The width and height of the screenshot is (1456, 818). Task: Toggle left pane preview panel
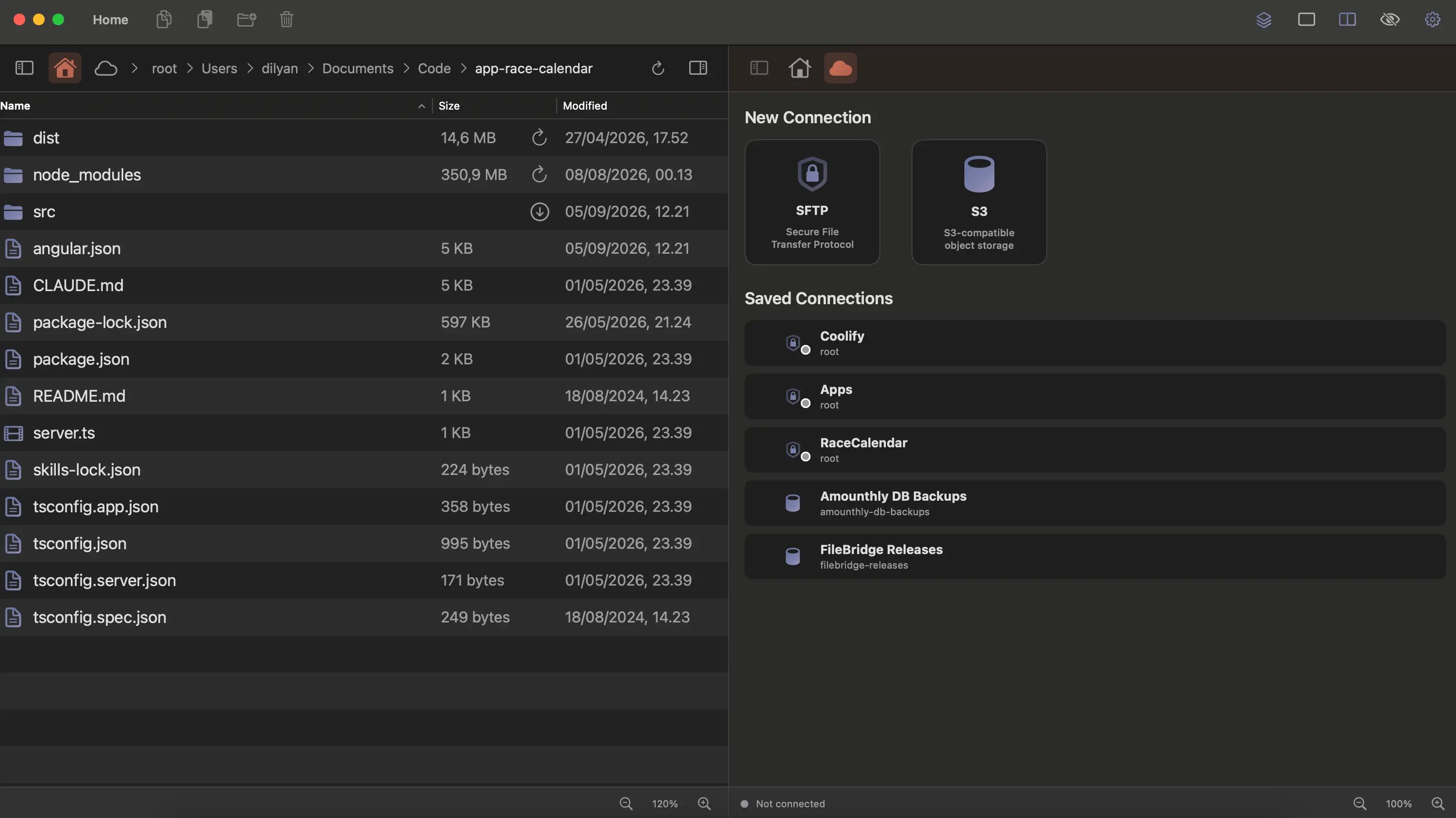coord(698,68)
